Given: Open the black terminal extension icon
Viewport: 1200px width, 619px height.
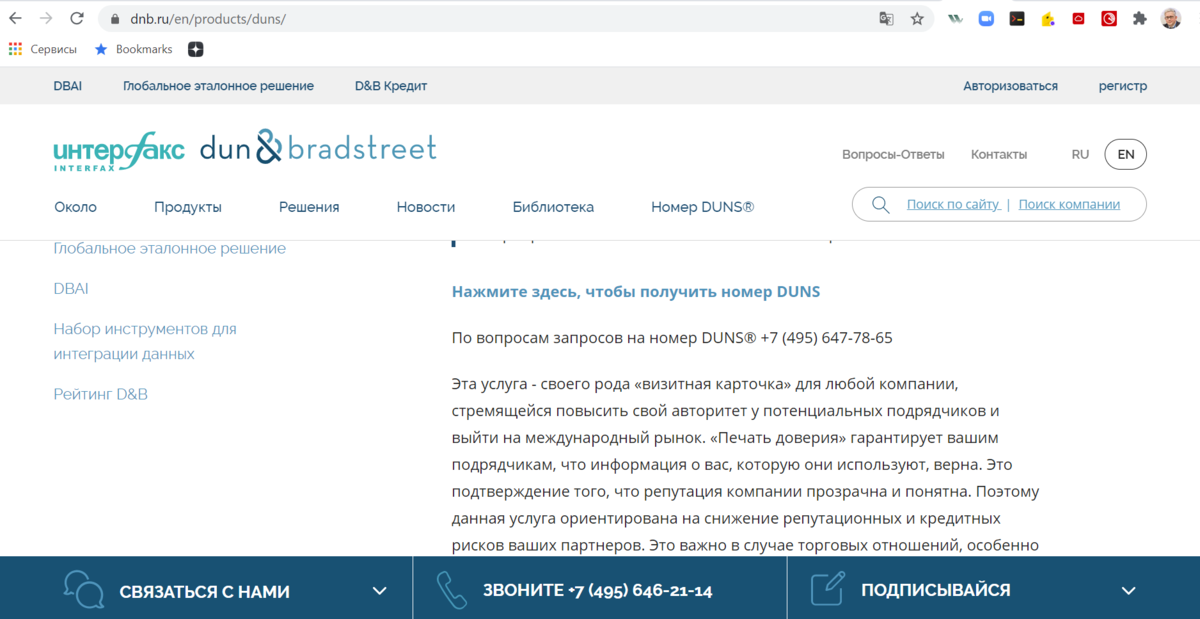Looking at the screenshot, I should (x=1017, y=19).
